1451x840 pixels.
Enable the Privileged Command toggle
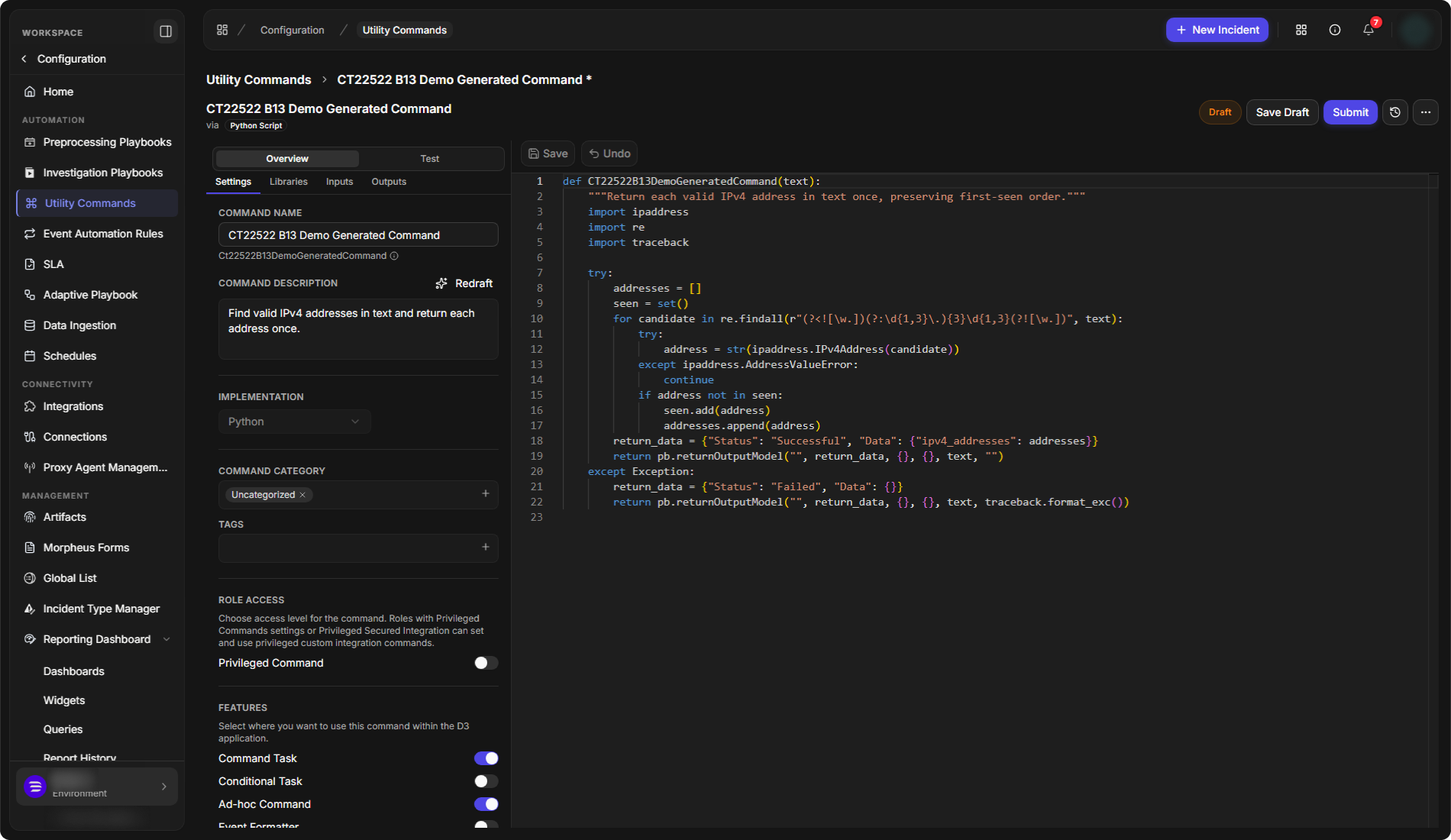(x=486, y=663)
